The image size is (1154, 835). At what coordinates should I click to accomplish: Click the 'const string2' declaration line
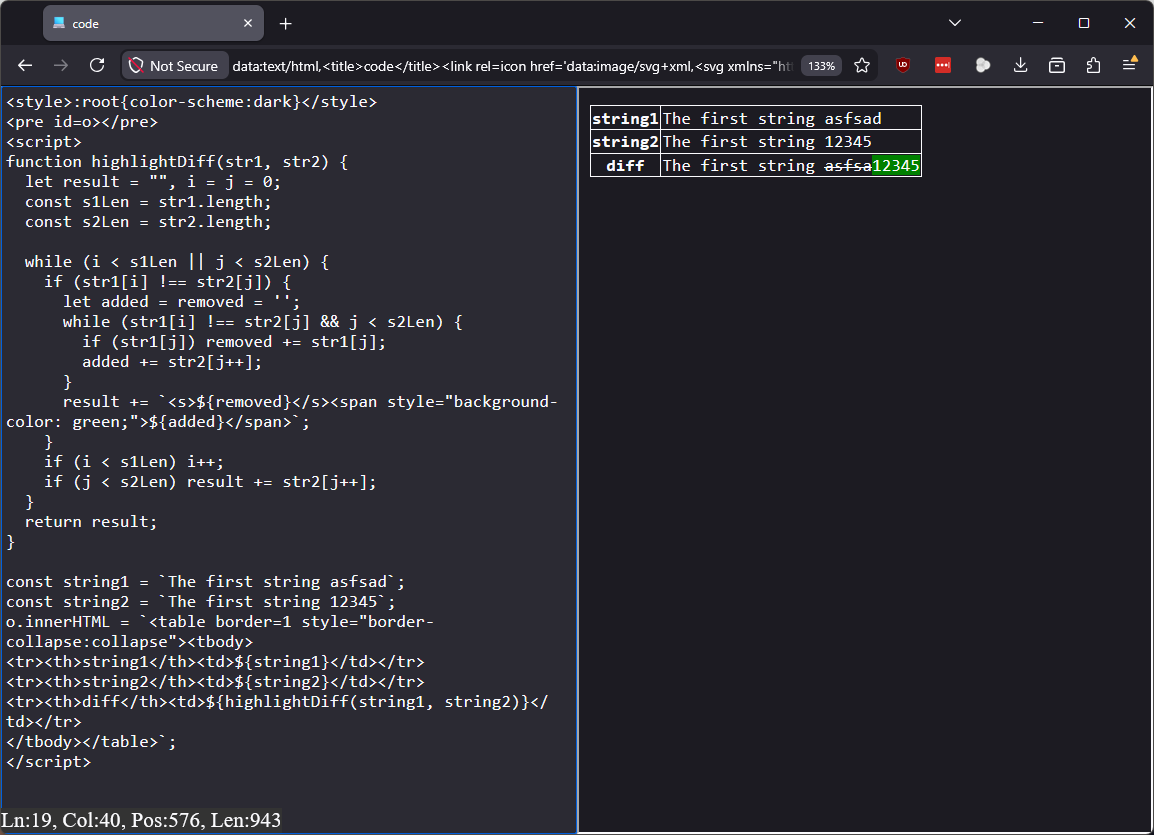point(200,602)
